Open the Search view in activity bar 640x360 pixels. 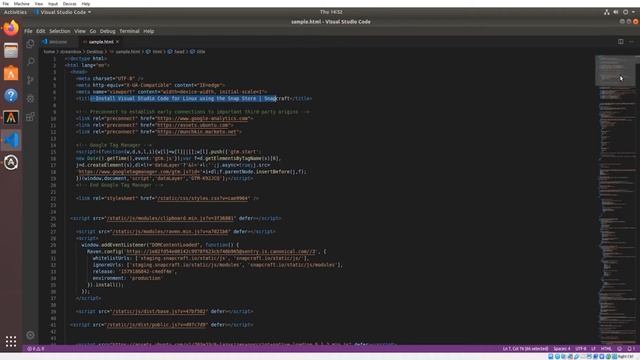[31, 61]
